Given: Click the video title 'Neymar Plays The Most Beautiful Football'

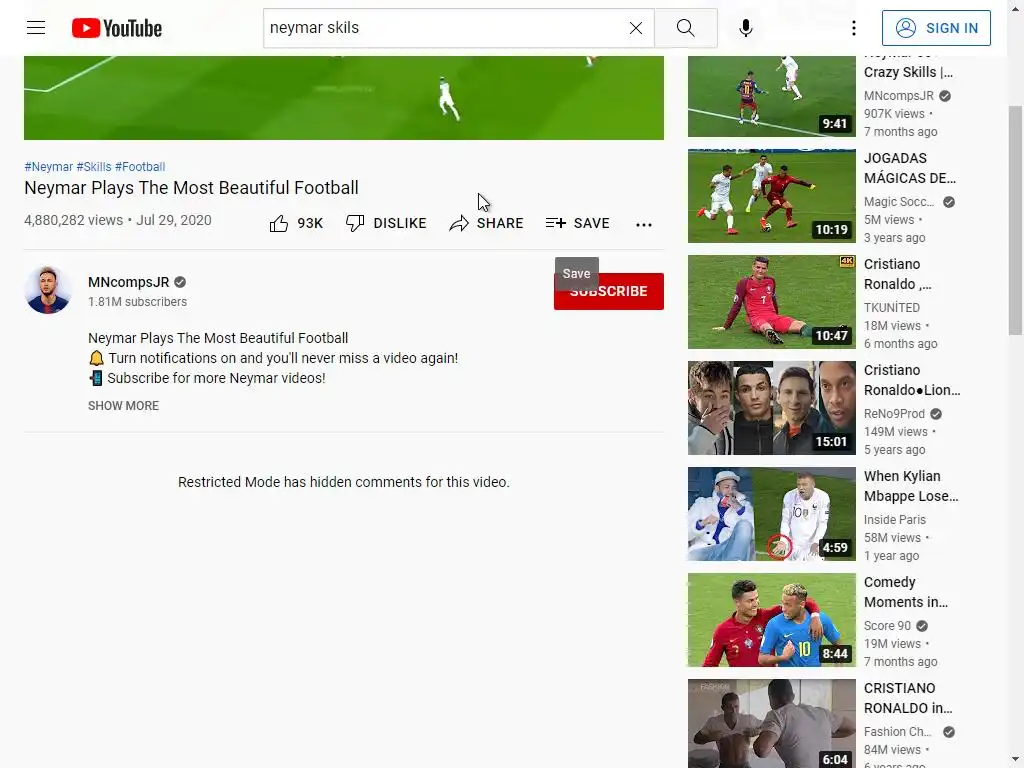Looking at the screenshot, I should tap(191, 188).
